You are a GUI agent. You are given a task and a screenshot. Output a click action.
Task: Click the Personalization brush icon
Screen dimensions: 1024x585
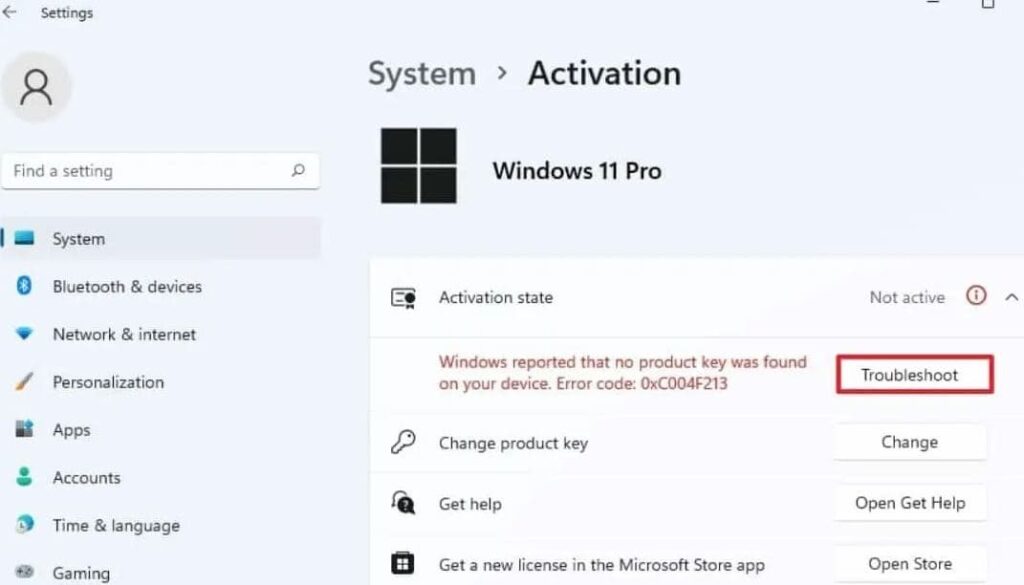click(22, 382)
